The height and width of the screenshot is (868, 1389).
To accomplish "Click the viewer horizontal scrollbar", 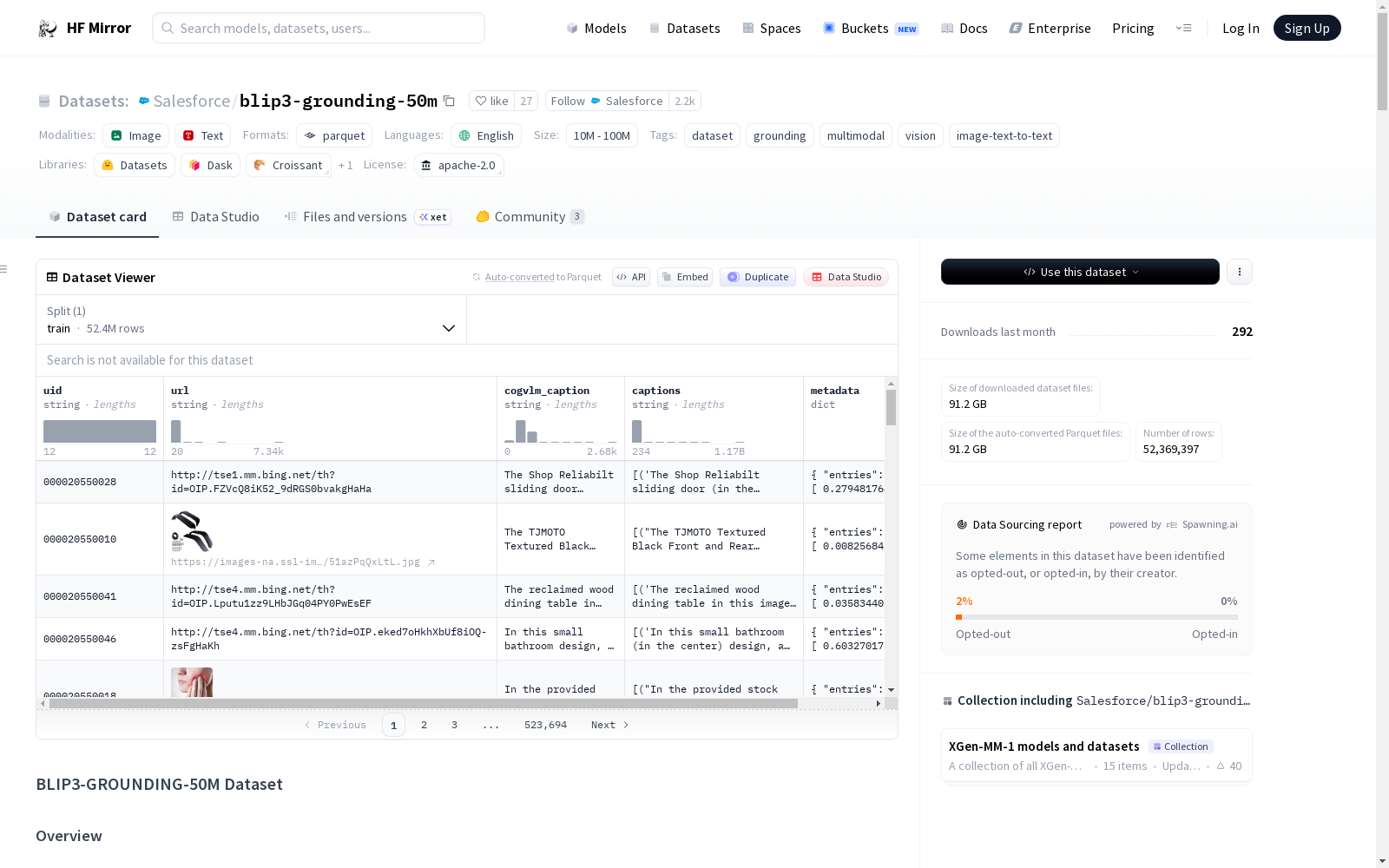I will click(x=423, y=704).
